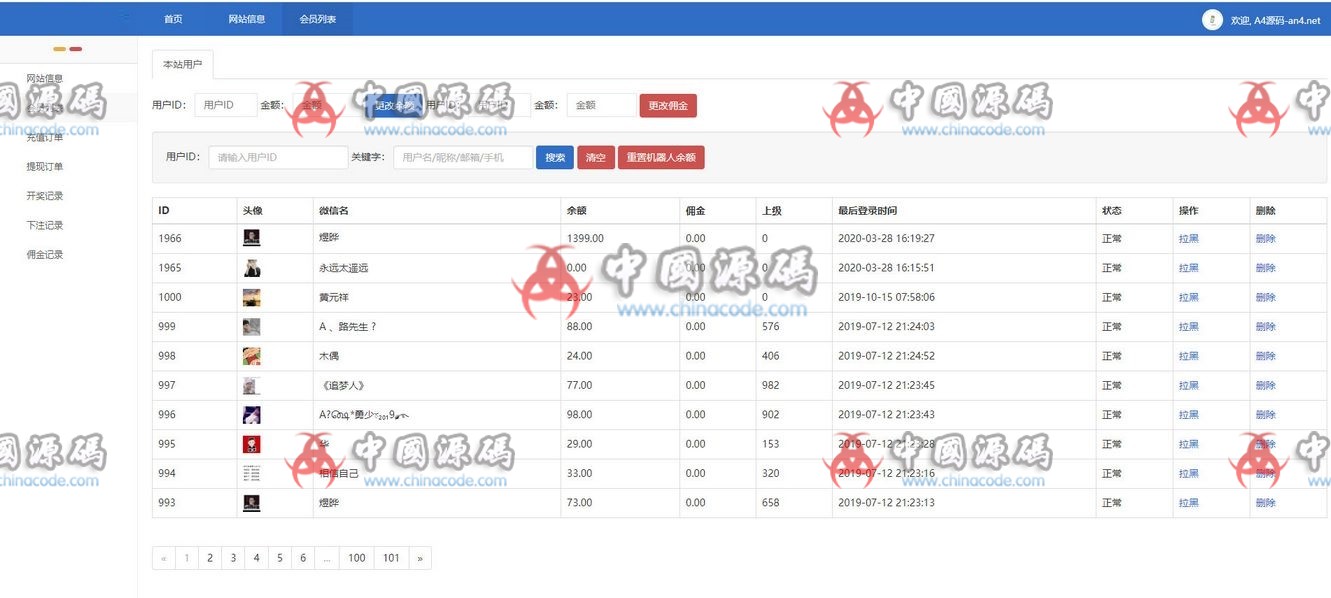
Task: Click the » next page arrow
Action: tap(420, 558)
